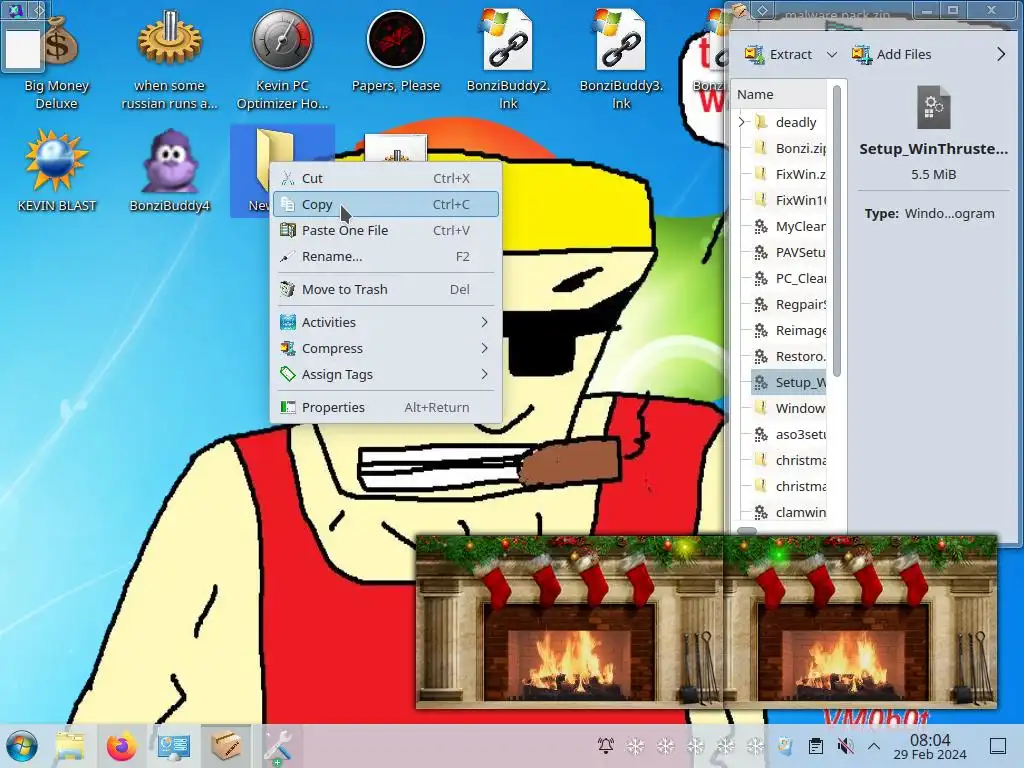
Task: Toggle on-all-desktops diamond in the malware pack.zip title bar
Action: click(762, 10)
